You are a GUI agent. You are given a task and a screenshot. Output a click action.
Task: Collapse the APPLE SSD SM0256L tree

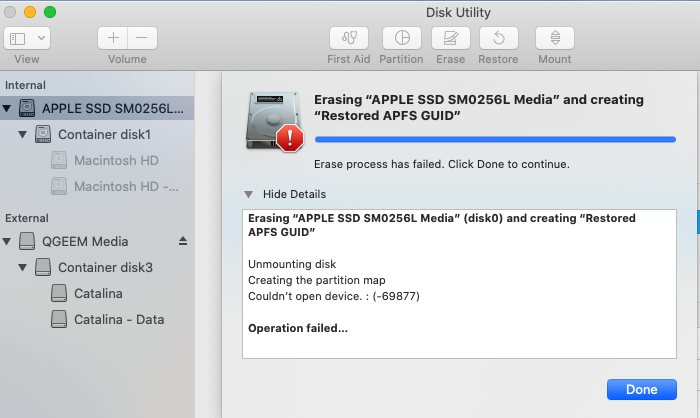pos(7,108)
